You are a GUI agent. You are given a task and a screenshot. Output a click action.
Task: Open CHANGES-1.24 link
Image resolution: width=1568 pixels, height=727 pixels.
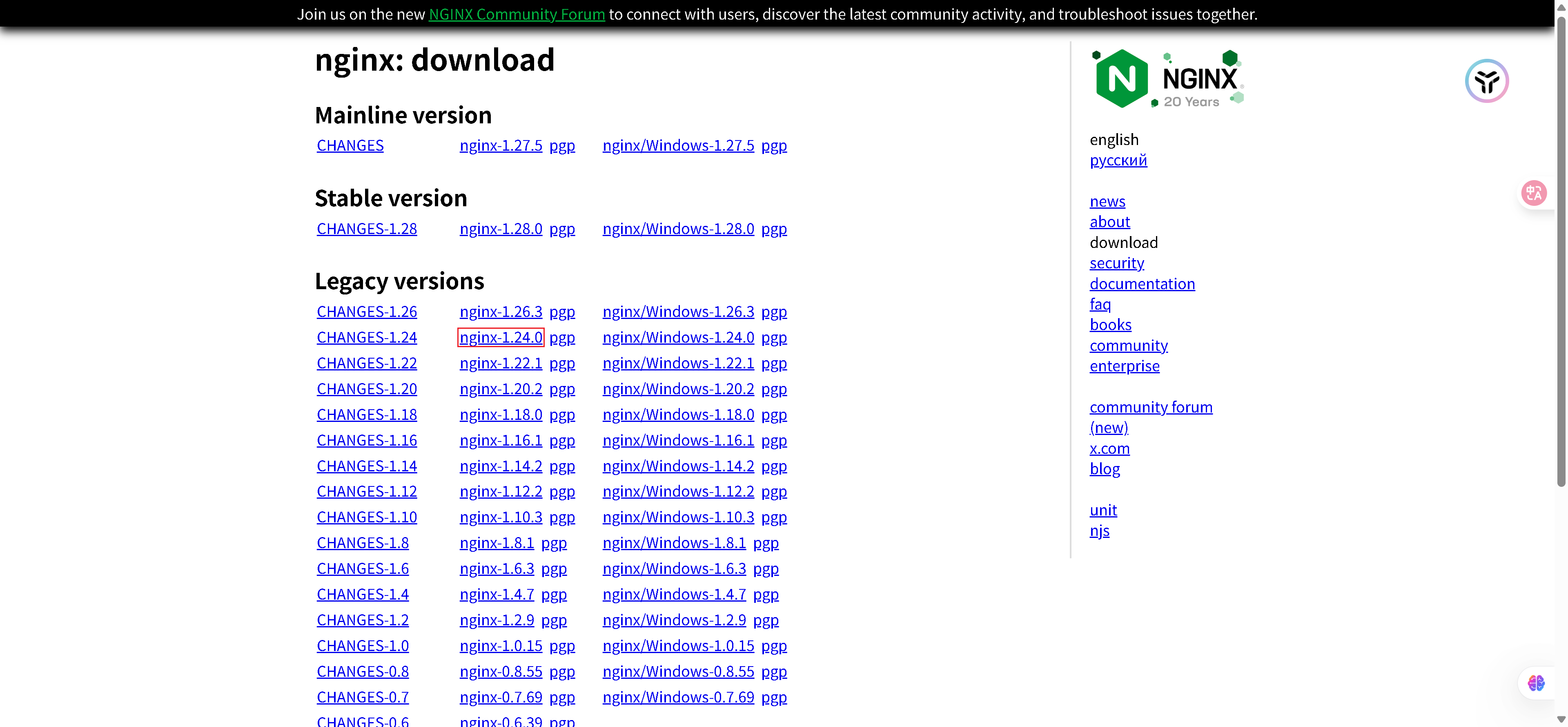tap(366, 337)
